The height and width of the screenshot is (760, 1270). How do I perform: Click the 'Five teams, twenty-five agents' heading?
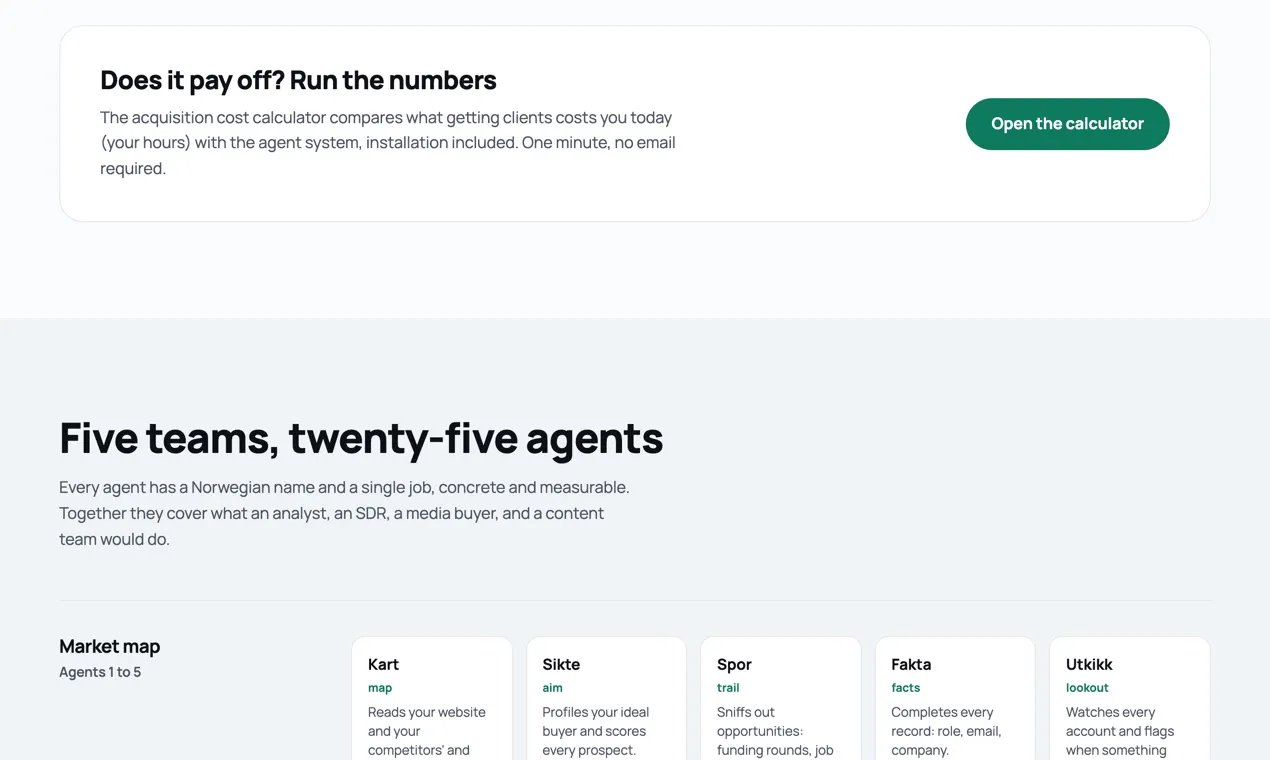click(361, 438)
